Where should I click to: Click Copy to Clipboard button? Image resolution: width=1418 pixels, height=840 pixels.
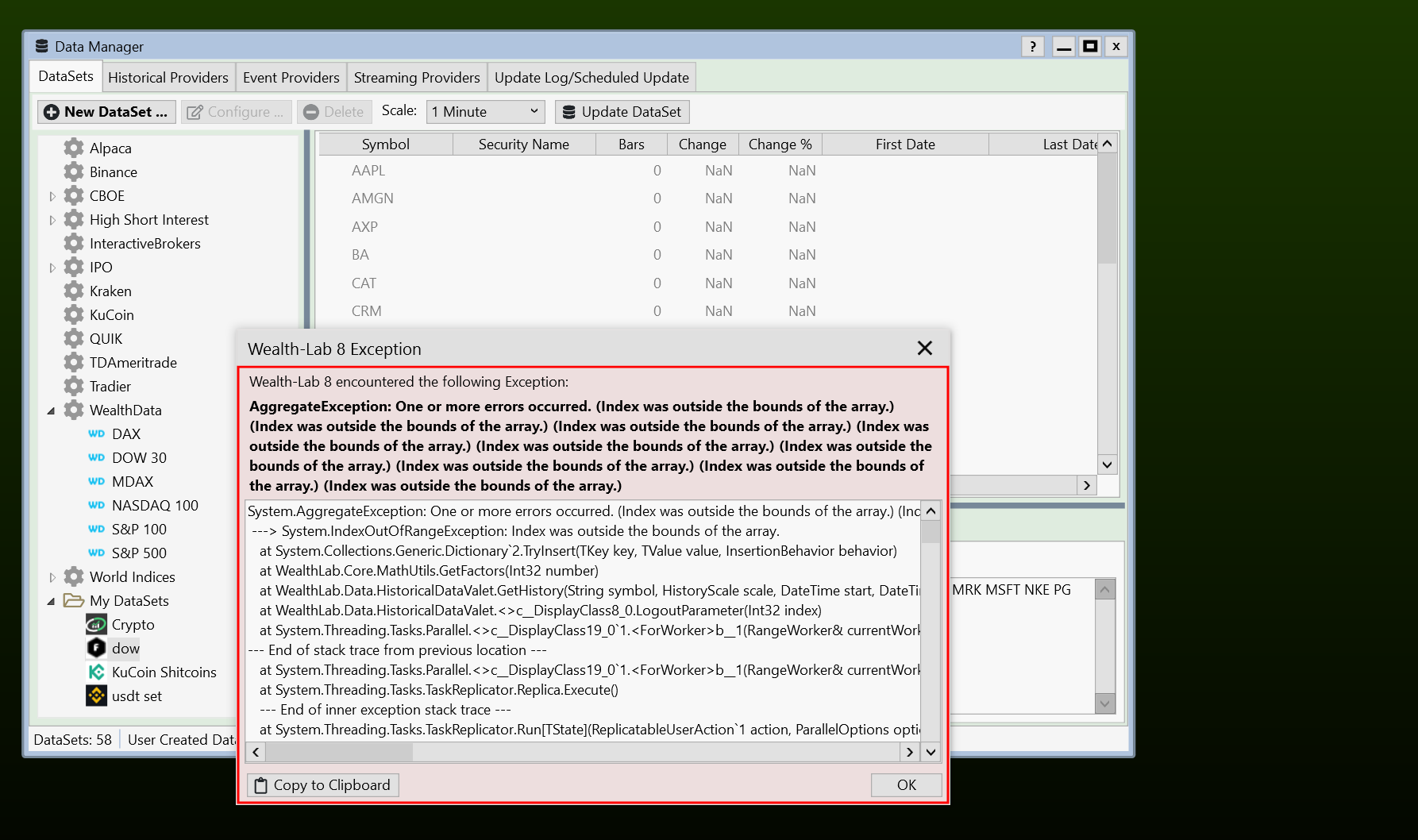(323, 785)
